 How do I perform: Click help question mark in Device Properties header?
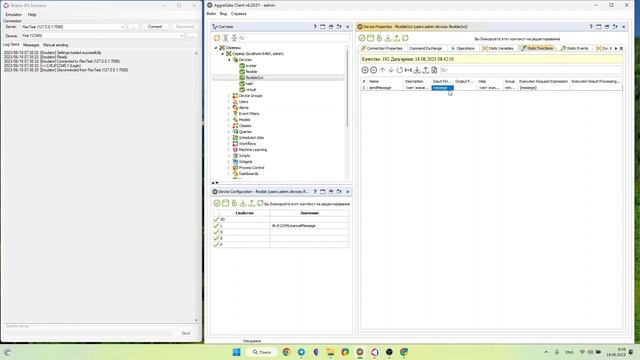[591, 27]
